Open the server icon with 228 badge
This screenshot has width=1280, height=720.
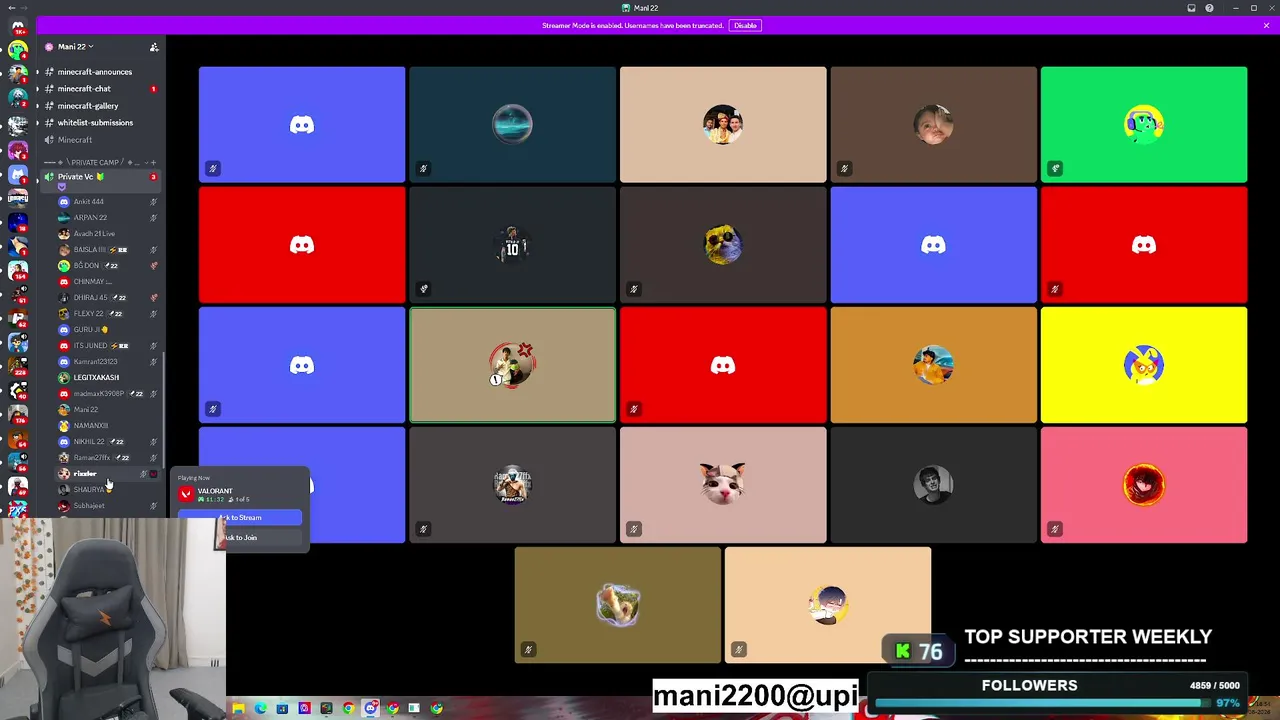pos(18,367)
